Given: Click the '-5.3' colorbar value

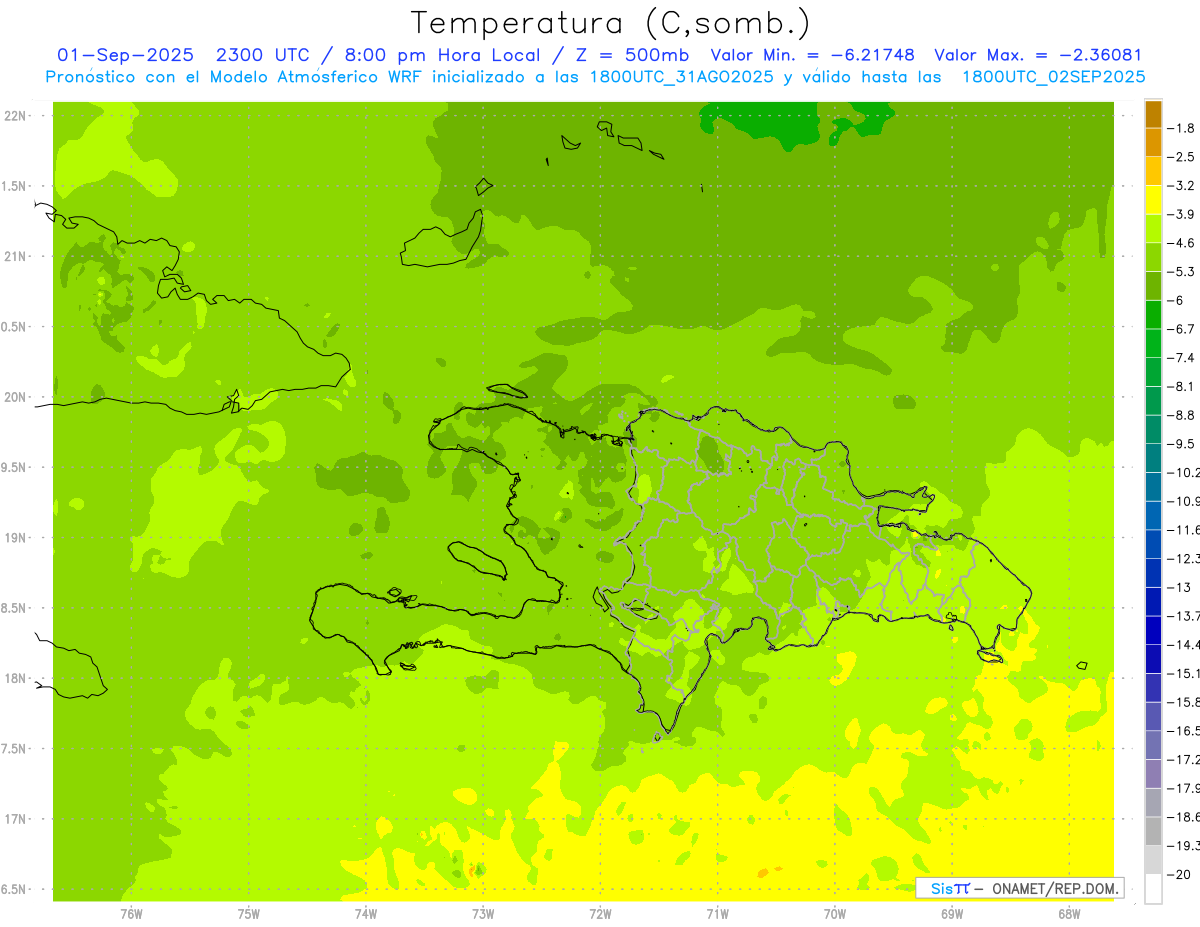Looking at the screenshot, I should [1182, 272].
